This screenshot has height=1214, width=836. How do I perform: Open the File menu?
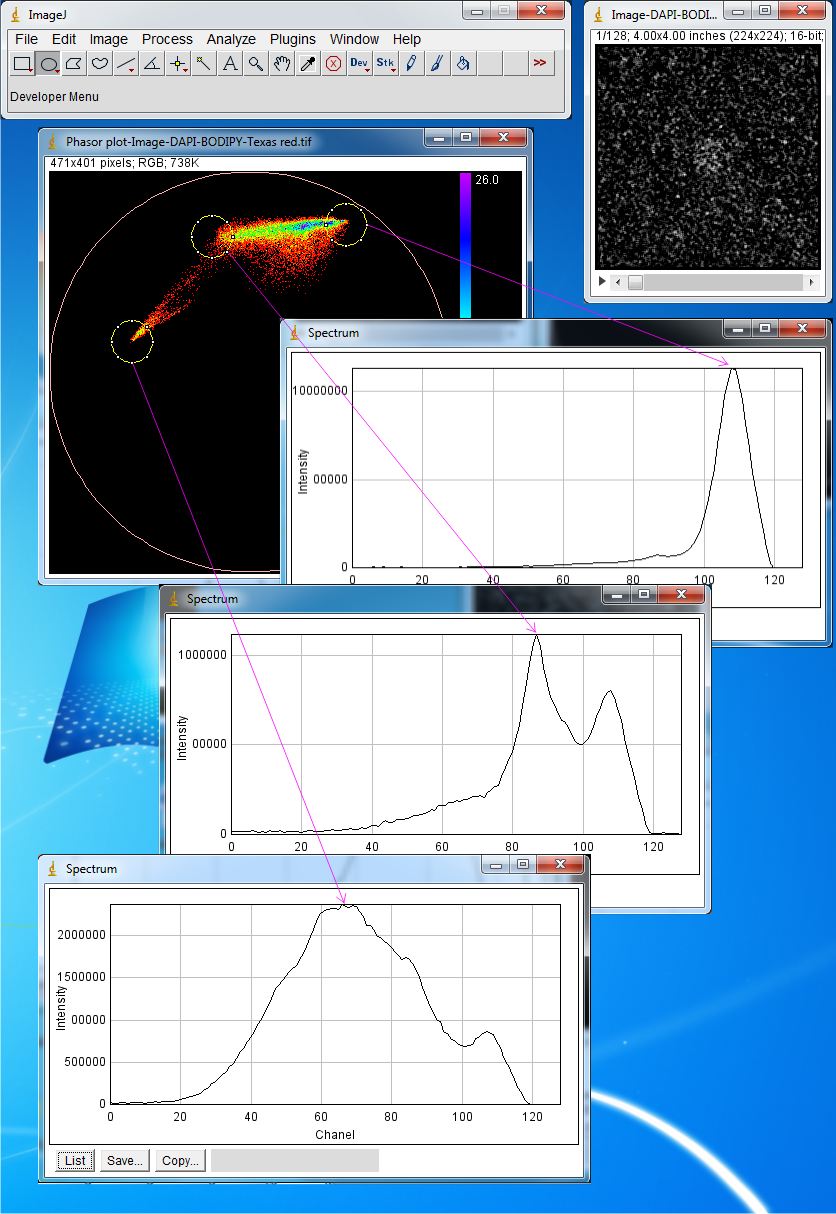click(27, 39)
